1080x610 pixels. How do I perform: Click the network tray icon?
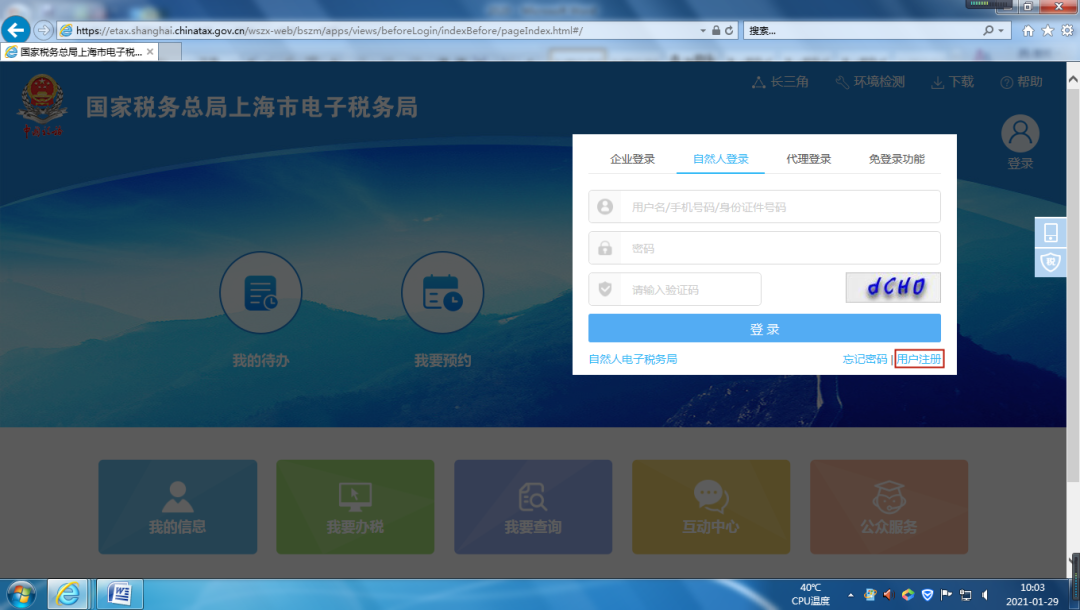tap(966, 595)
